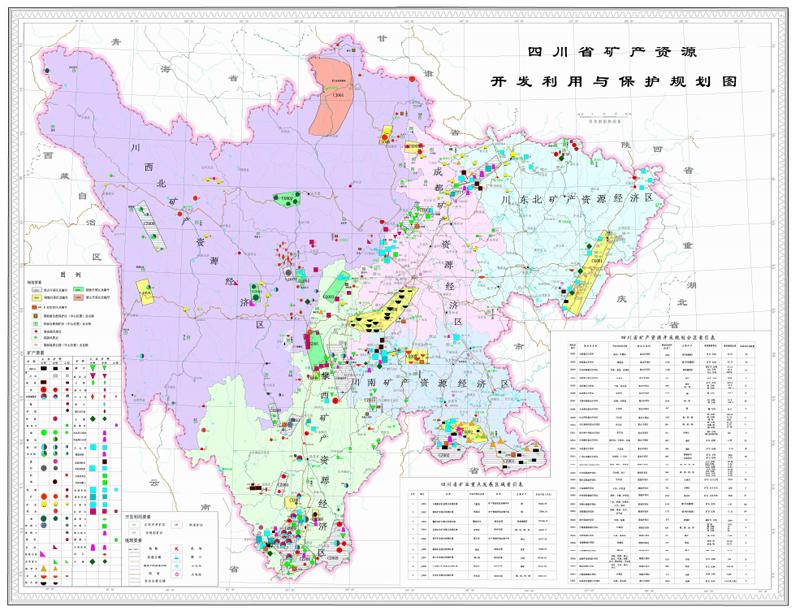Toggle the railway line symbol in legend
The height and width of the screenshot is (611, 800).
coord(134,548)
